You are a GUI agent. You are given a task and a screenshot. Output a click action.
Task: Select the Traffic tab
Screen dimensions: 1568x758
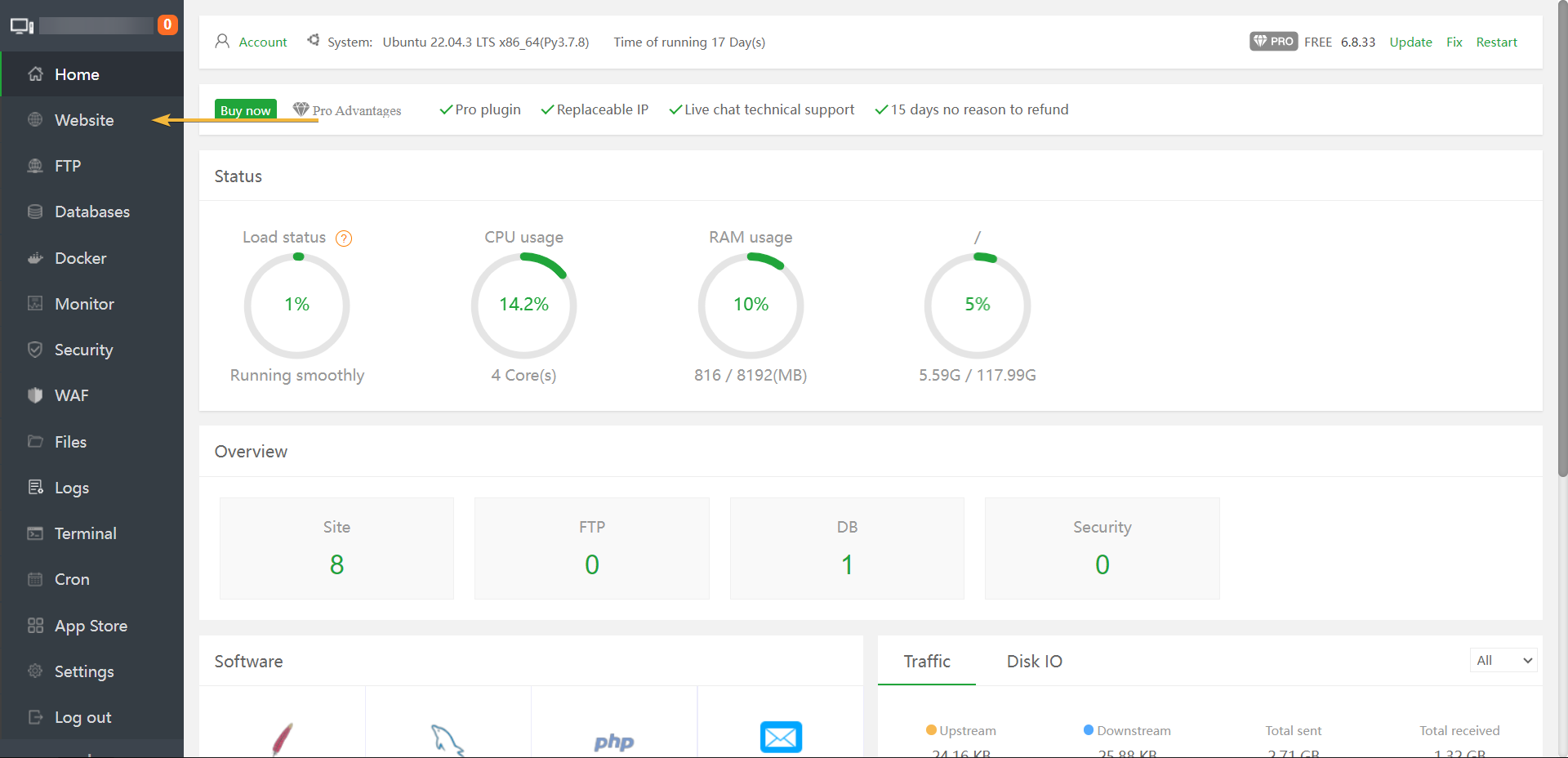coord(926,662)
